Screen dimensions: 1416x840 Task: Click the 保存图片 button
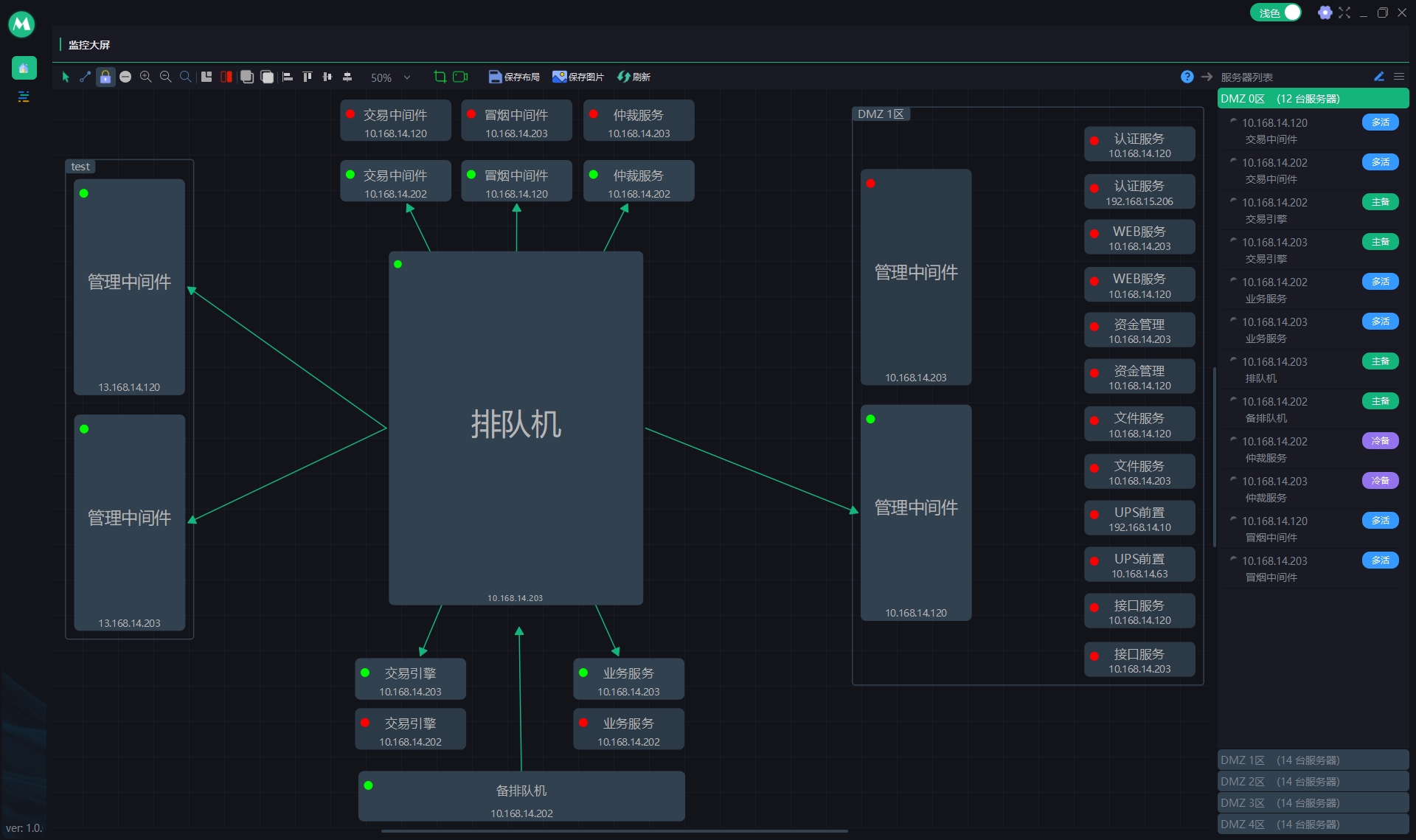[x=578, y=77]
